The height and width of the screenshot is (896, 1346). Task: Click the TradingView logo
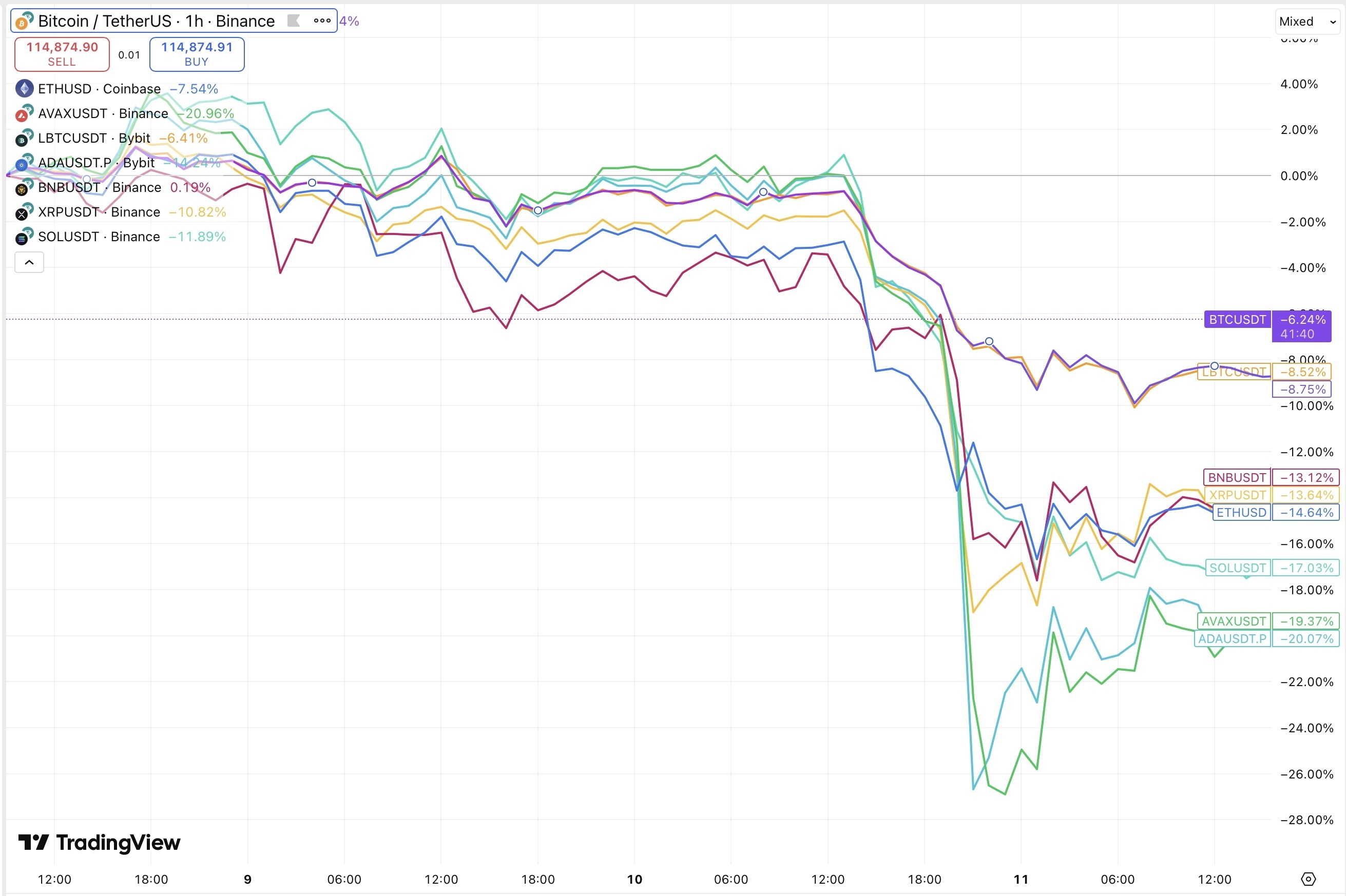[100, 842]
